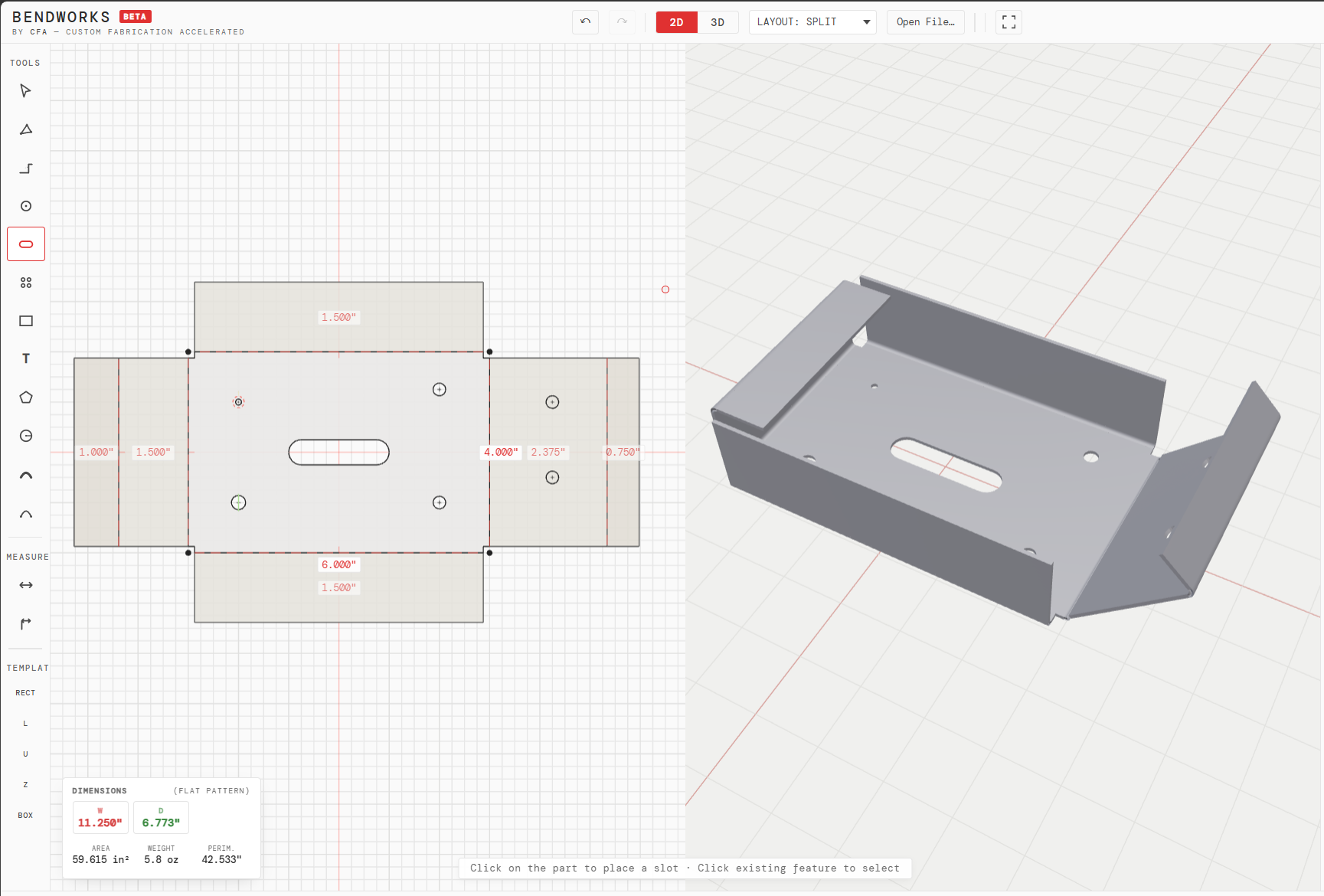Click the redo arrow button
The height and width of the screenshot is (896, 1324).
(622, 21)
